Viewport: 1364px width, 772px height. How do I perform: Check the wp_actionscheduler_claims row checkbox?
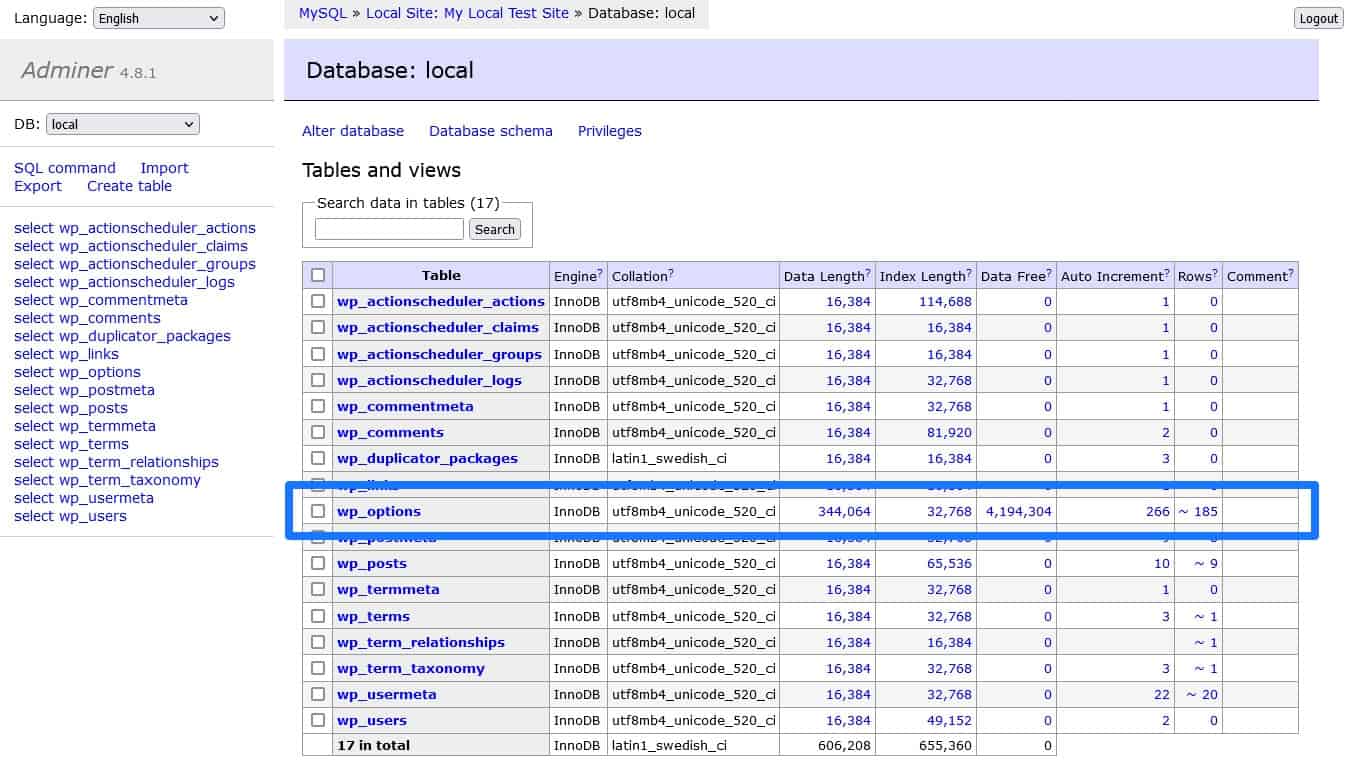coord(318,327)
